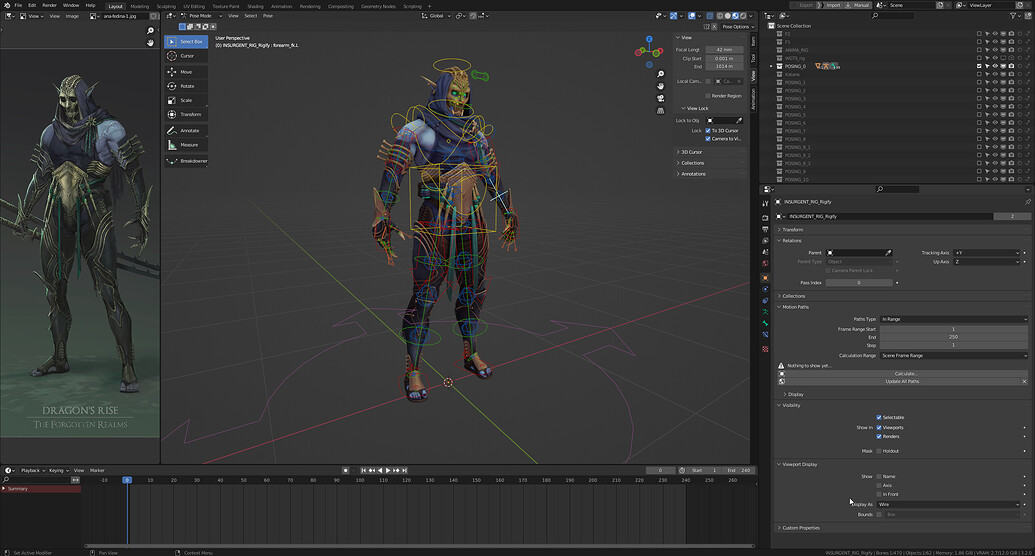Open the Tool sidebar tab
This screenshot has height=556, width=1035.
coord(753,59)
